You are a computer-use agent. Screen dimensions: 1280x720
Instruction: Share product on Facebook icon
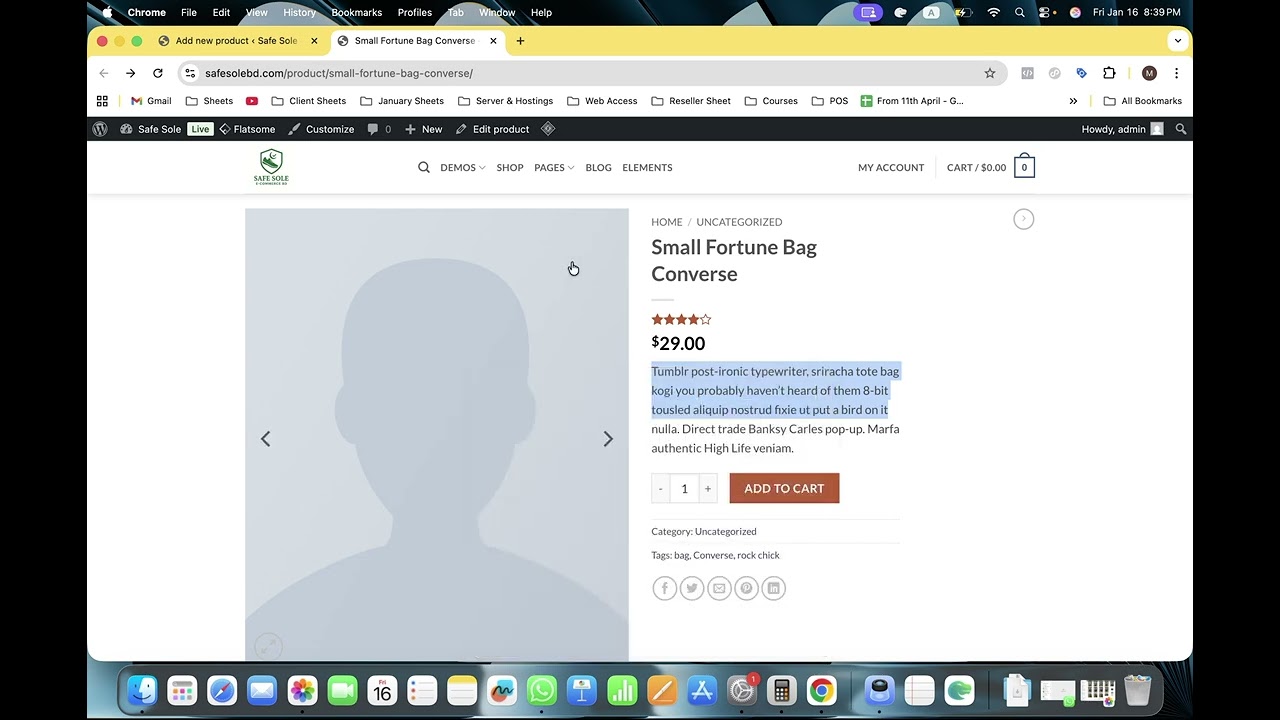(x=664, y=588)
